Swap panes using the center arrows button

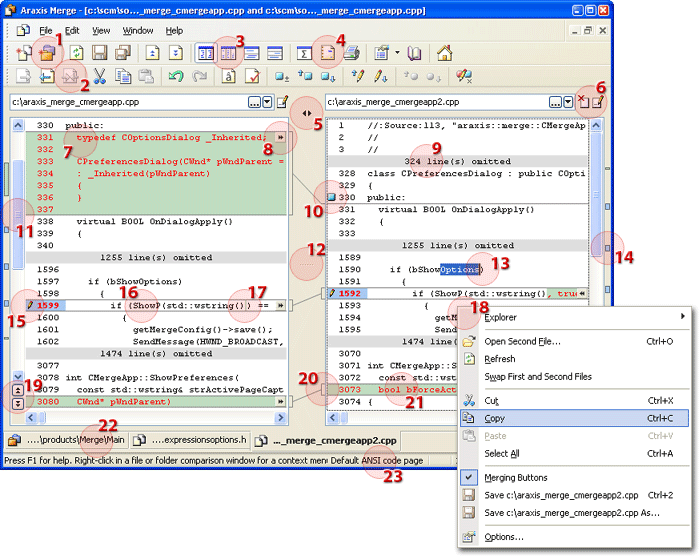307,113
